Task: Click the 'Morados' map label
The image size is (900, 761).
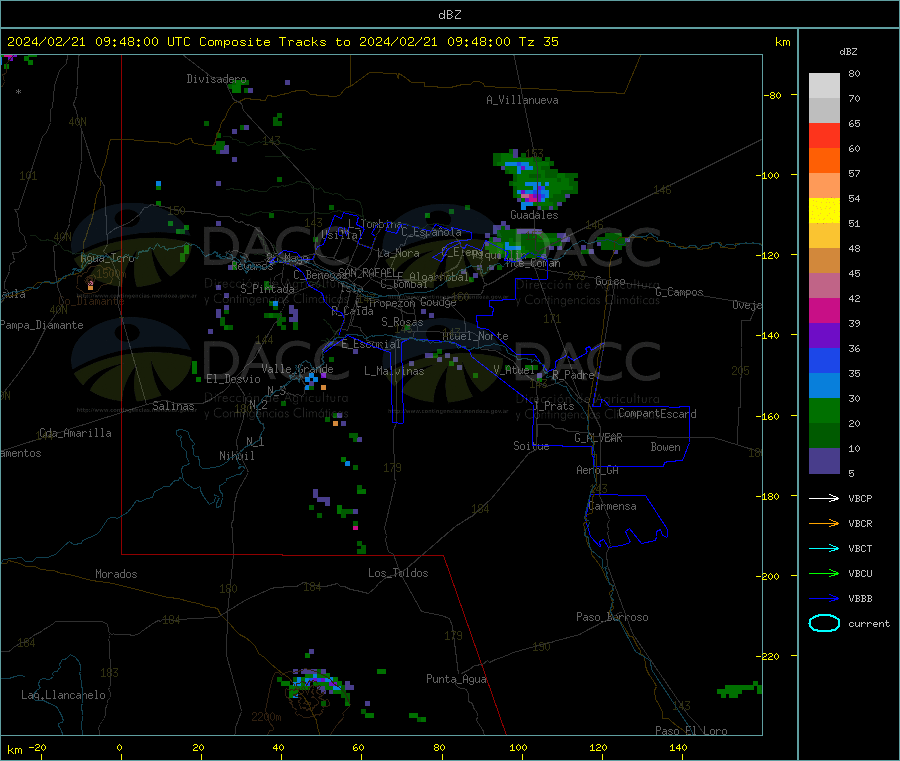Action: (116, 574)
